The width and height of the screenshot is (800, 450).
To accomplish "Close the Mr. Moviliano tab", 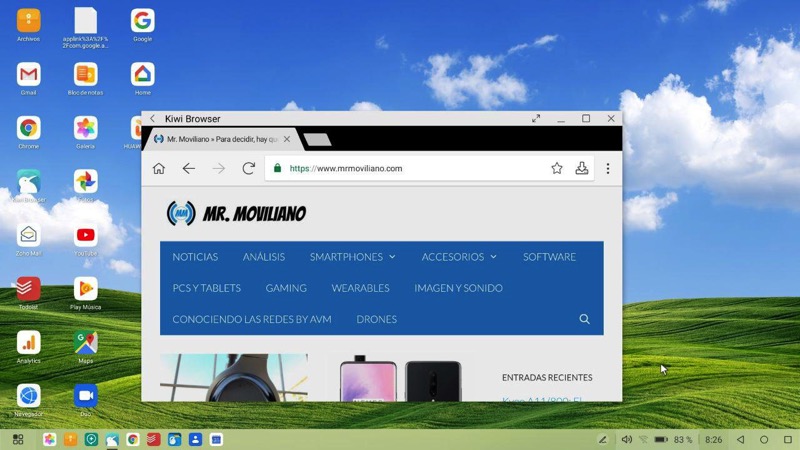I will click(287, 139).
